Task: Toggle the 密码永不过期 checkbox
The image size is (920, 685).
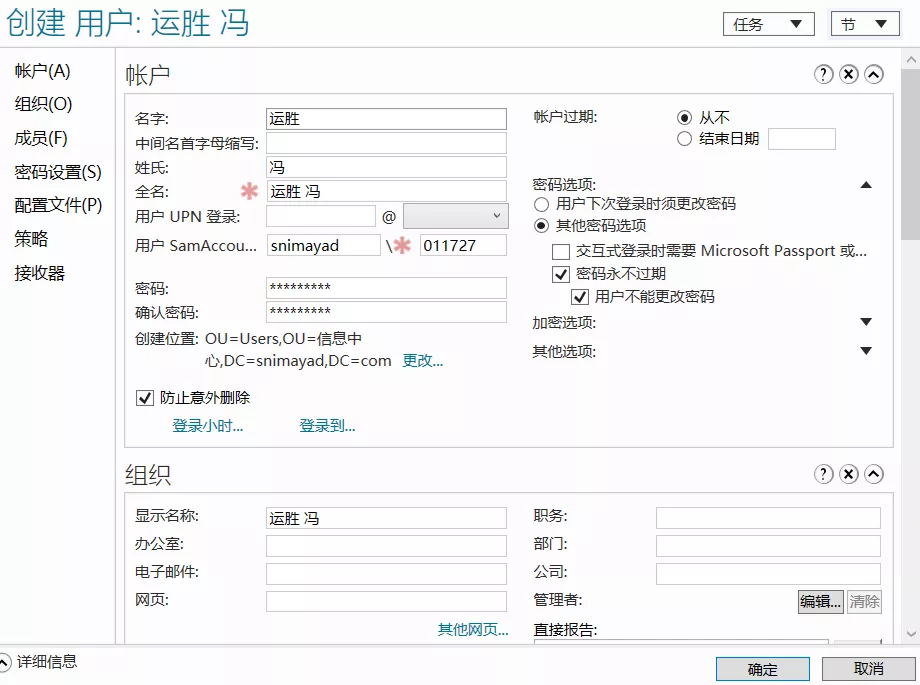Action: coord(561,274)
